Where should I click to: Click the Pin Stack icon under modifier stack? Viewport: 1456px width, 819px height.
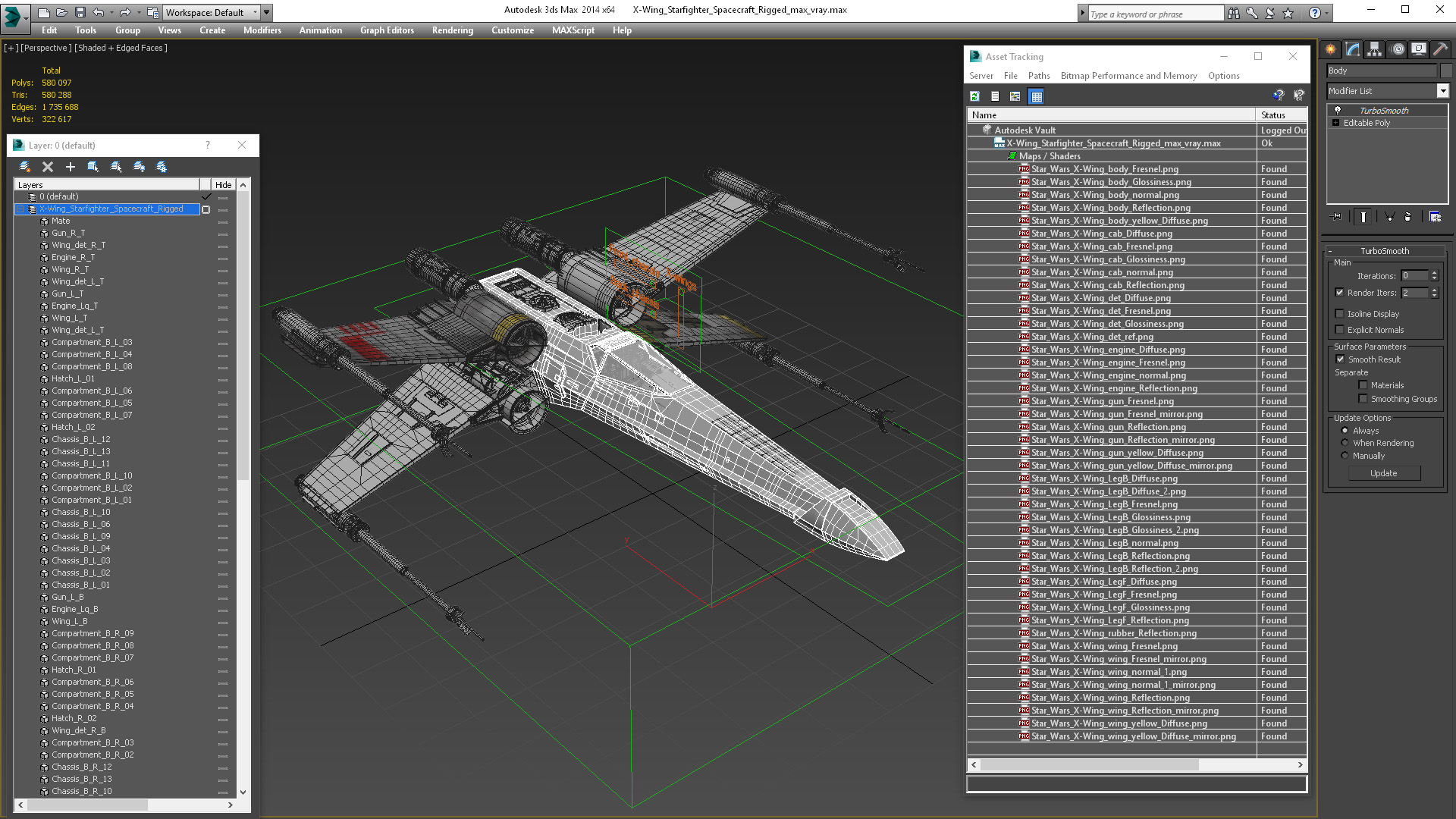1336,217
